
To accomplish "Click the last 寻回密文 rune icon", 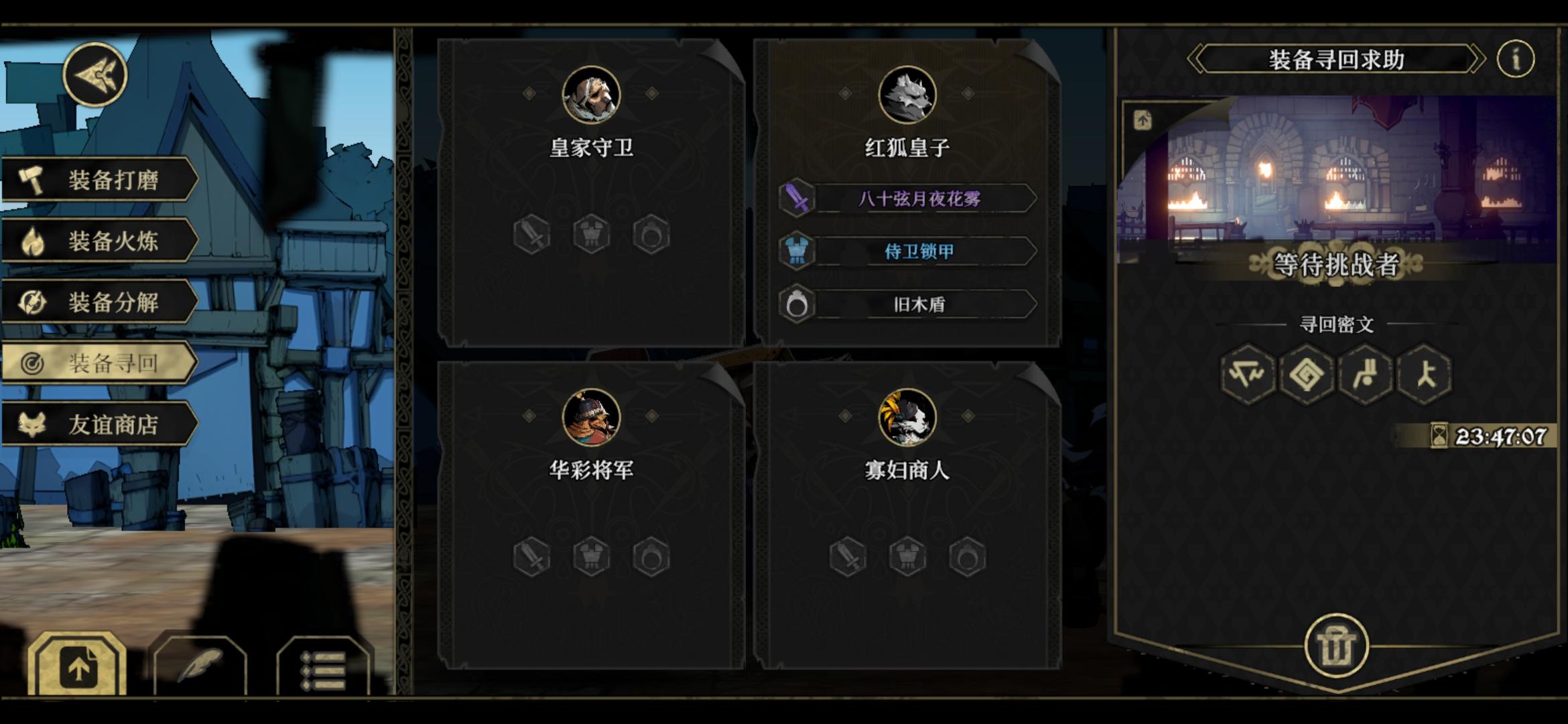I will point(1425,374).
